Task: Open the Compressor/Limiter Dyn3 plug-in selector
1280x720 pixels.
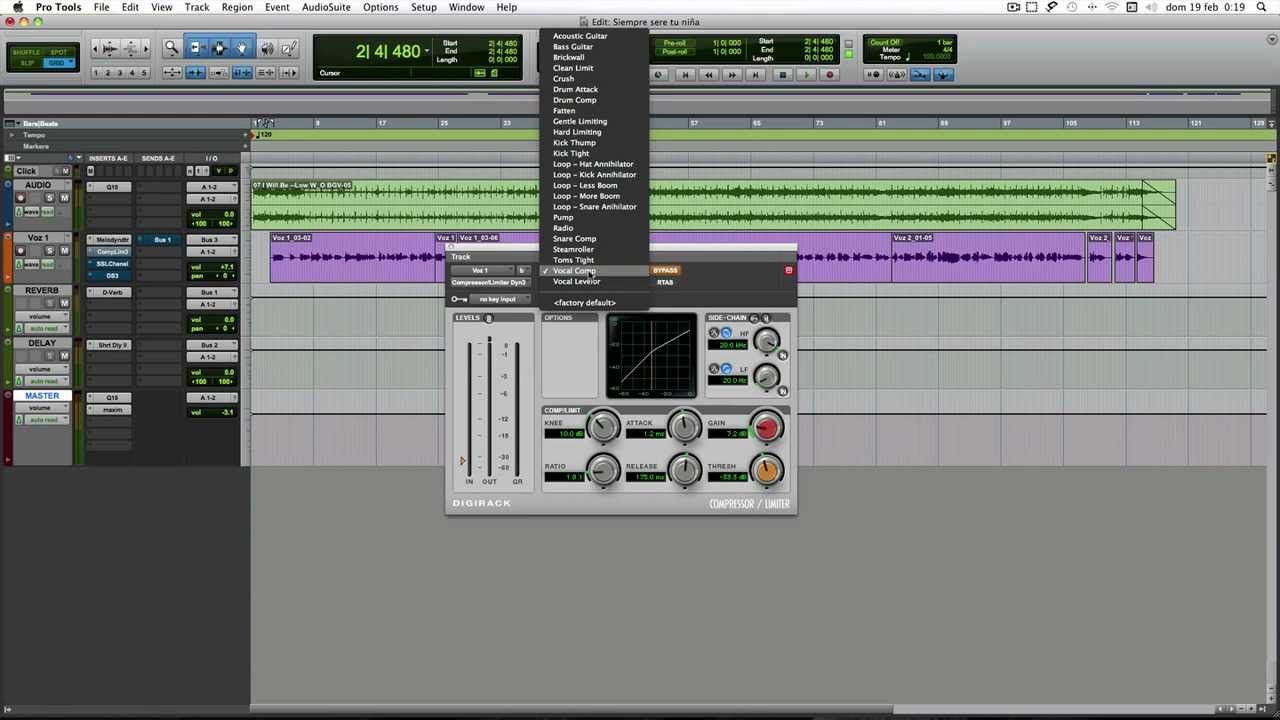Action: 489,282
